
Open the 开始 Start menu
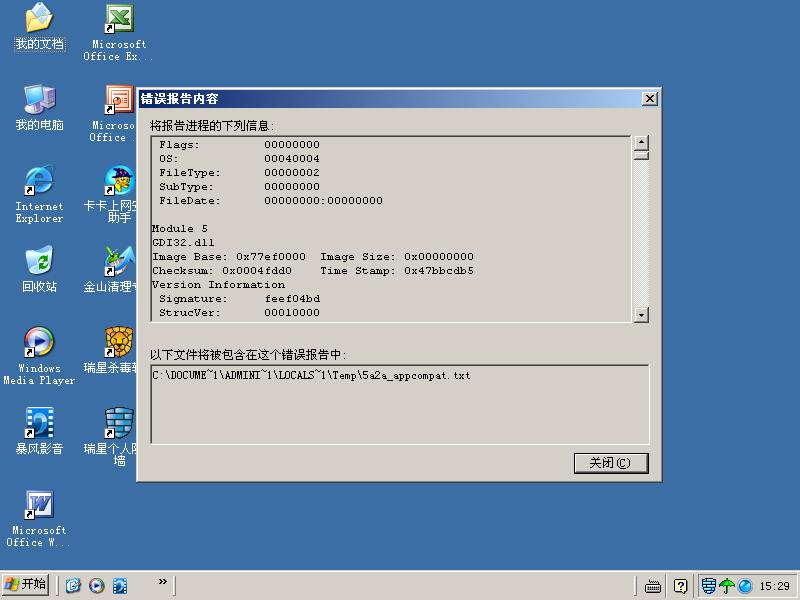[x=27, y=585]
